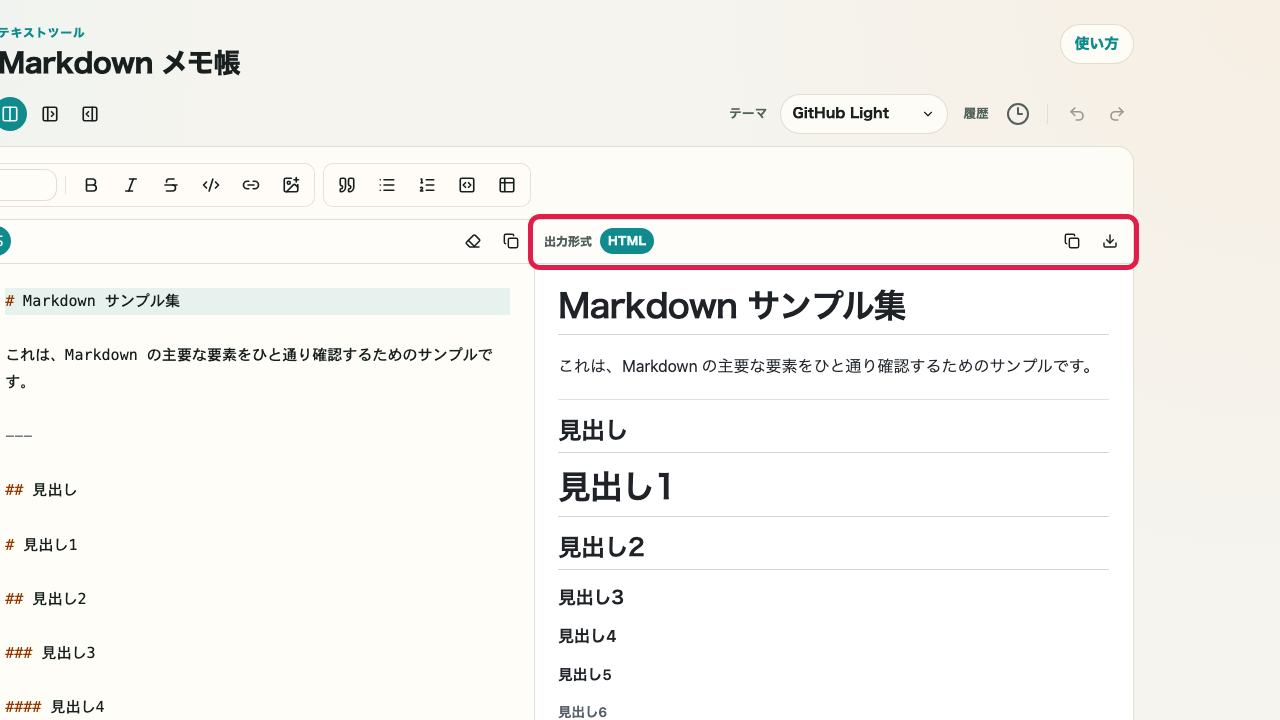Copy the Markdown source from the editor
Image resolution: width=1280 pixels, height=720 pixels.
511,241
